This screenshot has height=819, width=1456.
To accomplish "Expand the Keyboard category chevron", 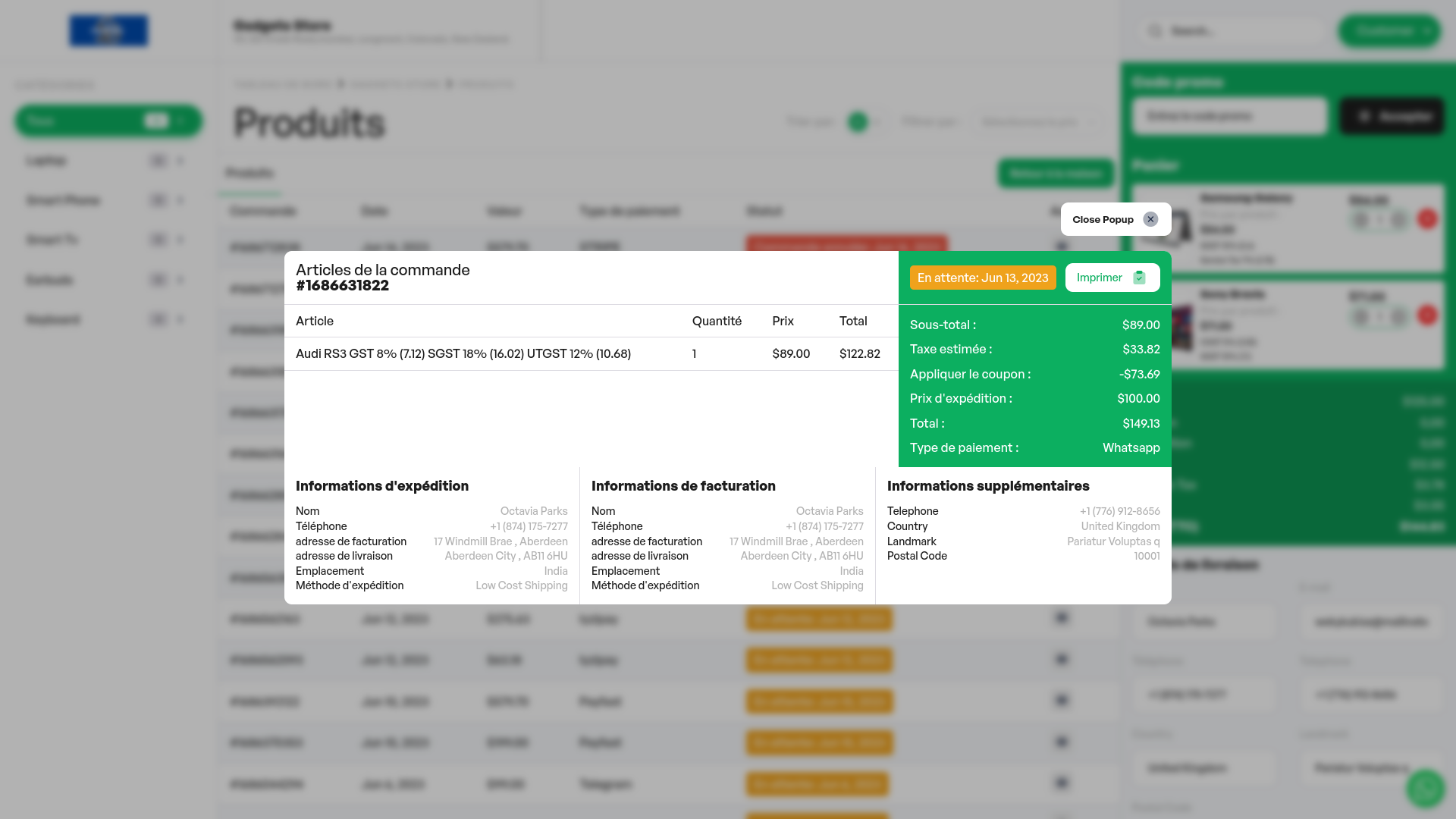I will click(180, 319).
